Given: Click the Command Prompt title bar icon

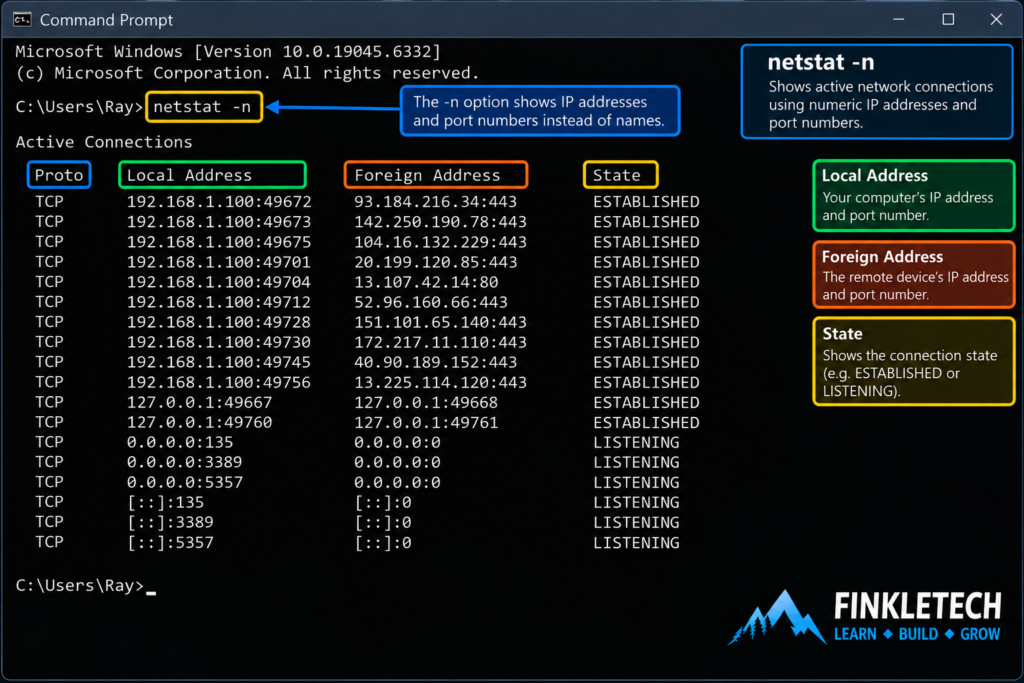Looking at the screenshot, I should coord(22,20).
